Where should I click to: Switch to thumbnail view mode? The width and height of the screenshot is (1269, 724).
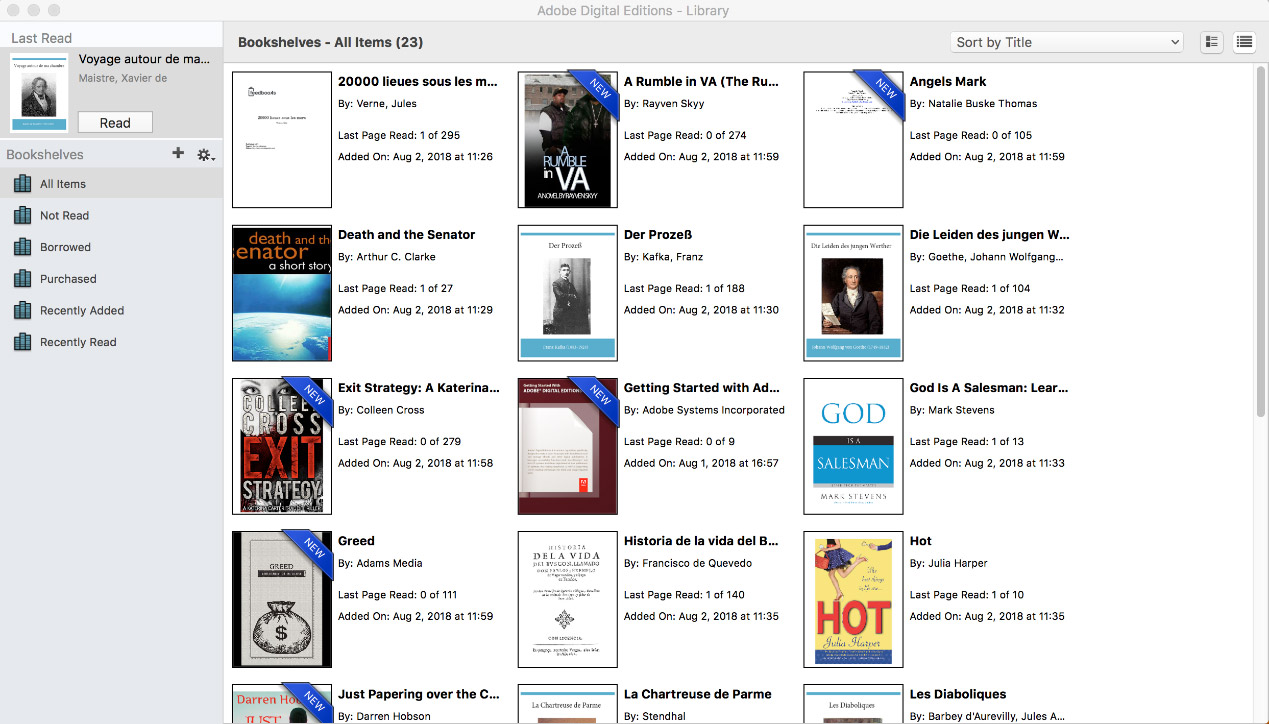pyautogui.click(x=1212, y=42)
